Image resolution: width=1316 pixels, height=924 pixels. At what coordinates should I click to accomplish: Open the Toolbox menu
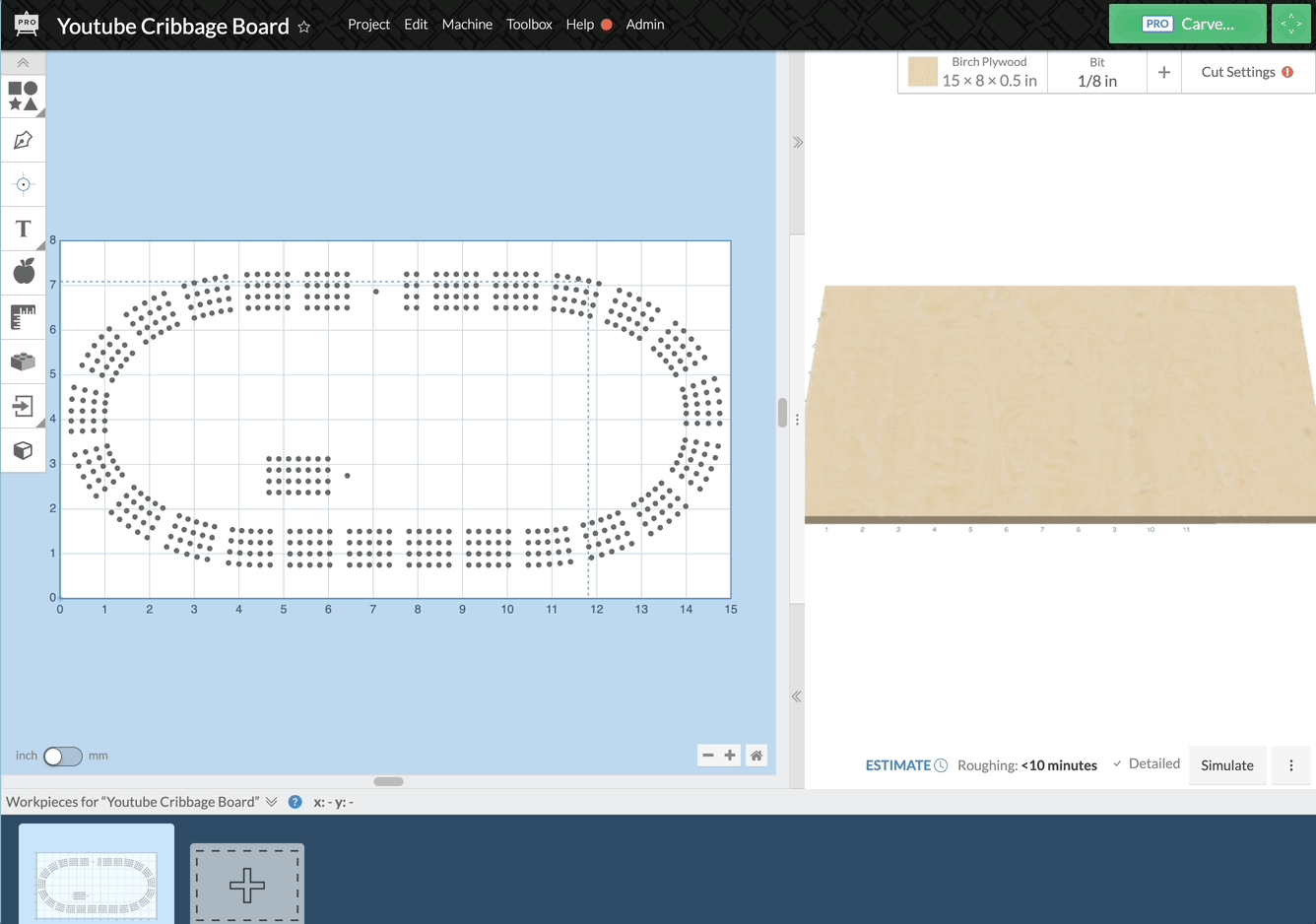click(x=529, y=25)
